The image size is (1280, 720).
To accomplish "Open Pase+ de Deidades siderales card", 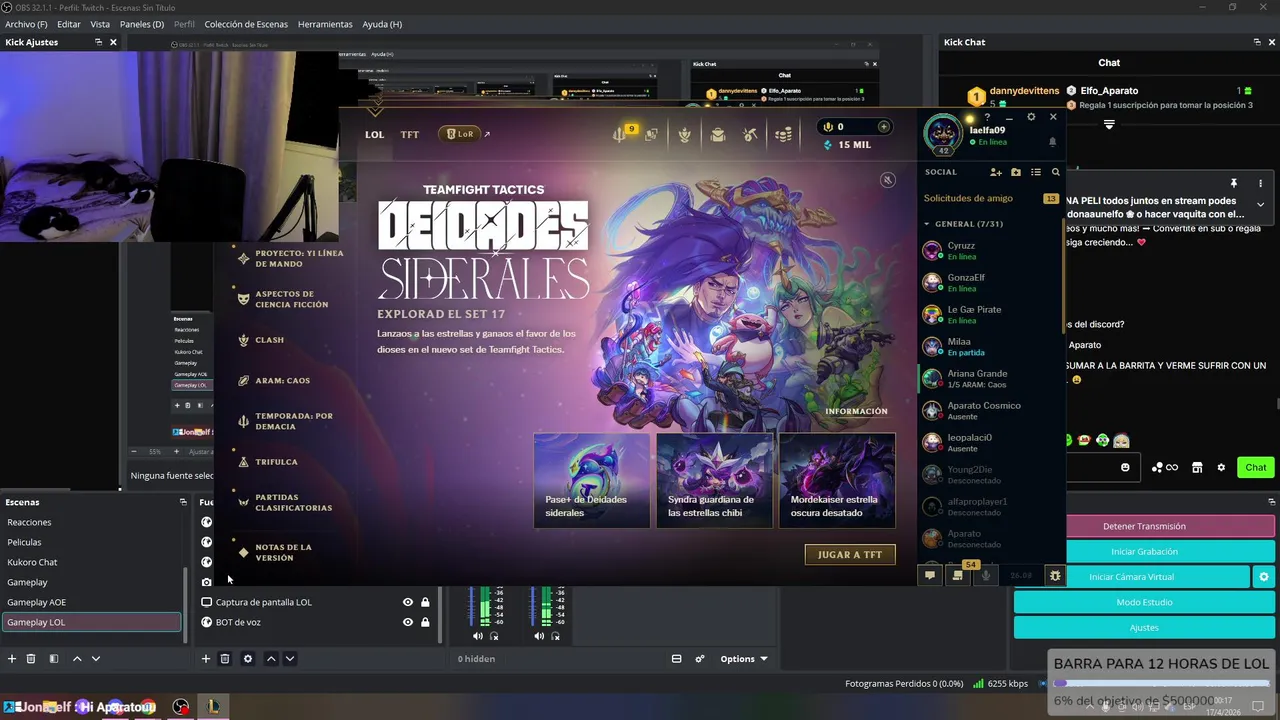I will point(591,481).
